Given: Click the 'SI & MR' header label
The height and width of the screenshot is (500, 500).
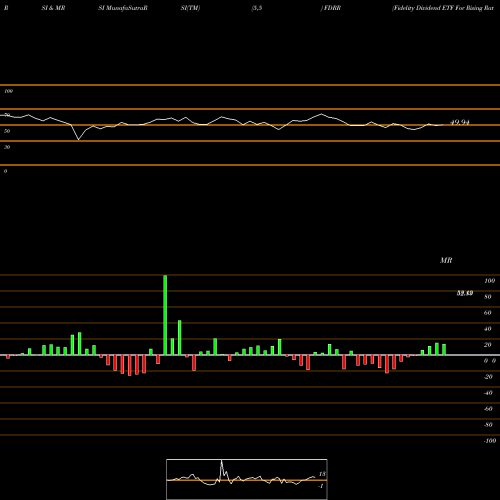Looking at the screenshot, I should (53, 8).
